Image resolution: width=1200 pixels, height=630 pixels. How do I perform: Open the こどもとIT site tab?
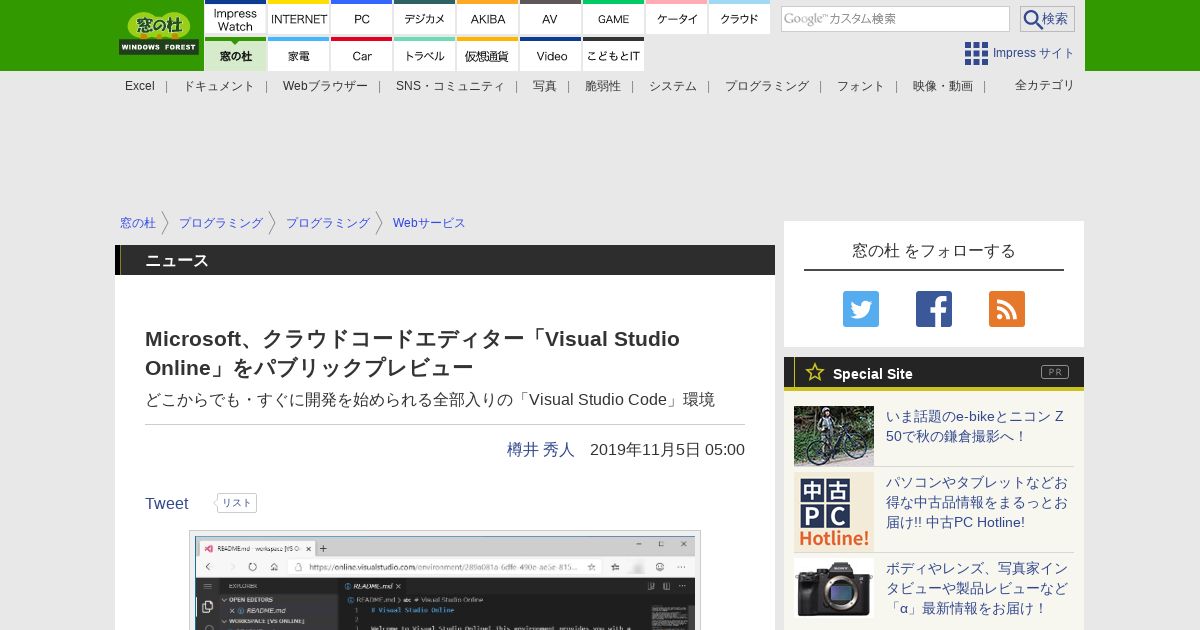[614, 55]
